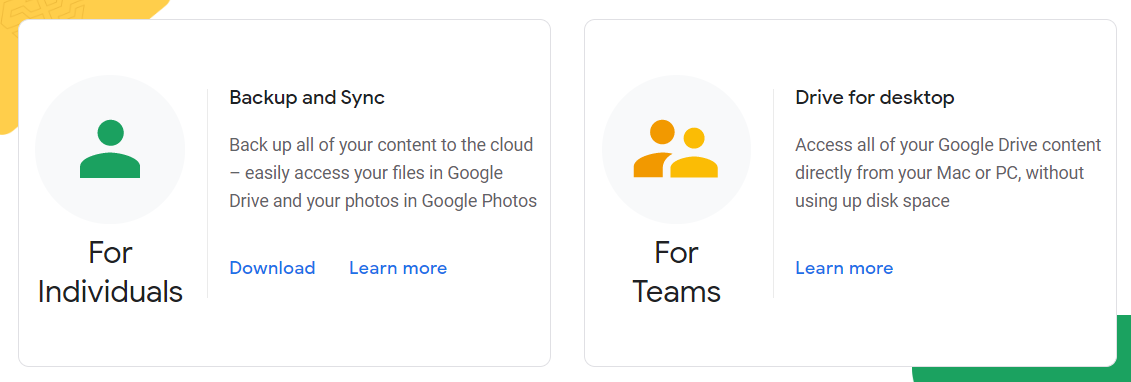The height and width of the screenshot is (382, 1131).
Task: Click the vertical divider in the Teams card
Action: pyautogui.click(x=773, y=193)
